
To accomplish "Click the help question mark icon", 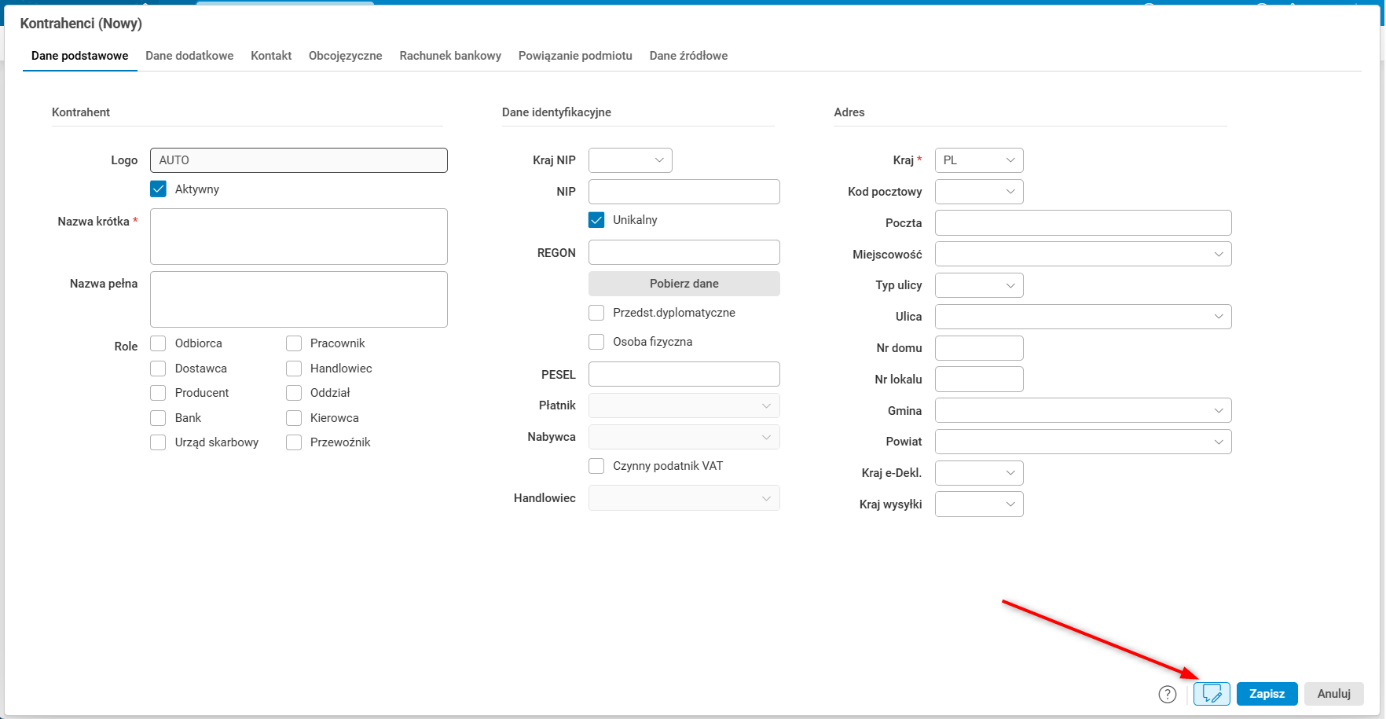I will [1167, 694].
